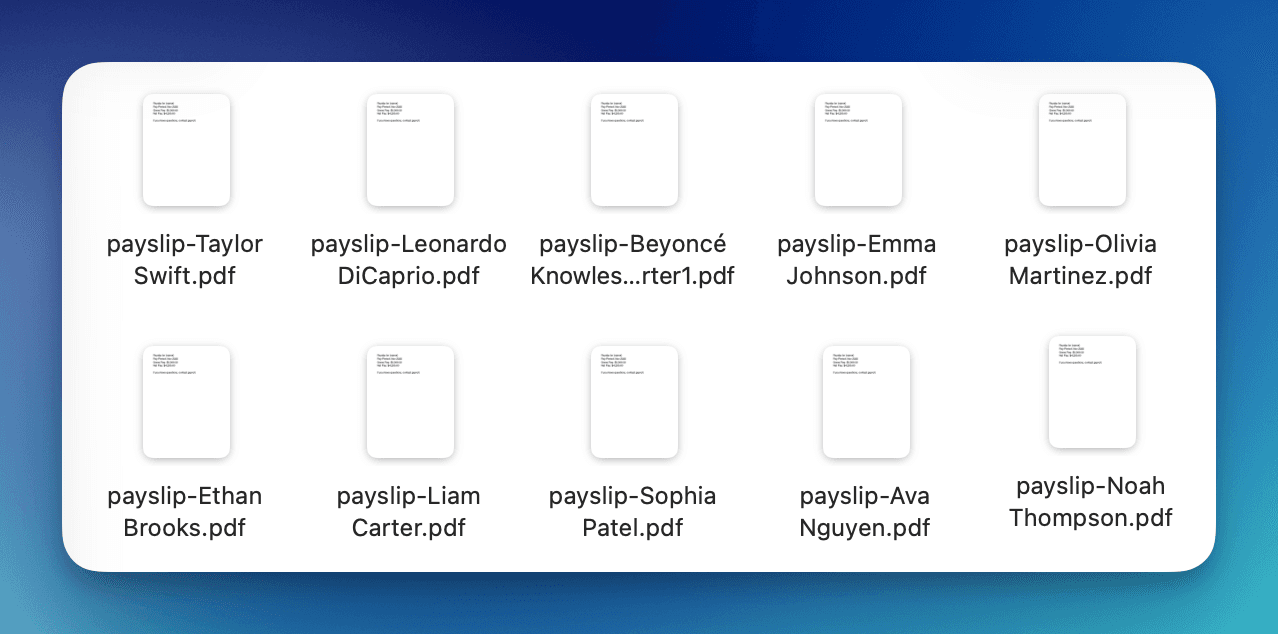
Task: Select the Taylor Swift payslip PDF icon
Action: [x=186, y=150]
